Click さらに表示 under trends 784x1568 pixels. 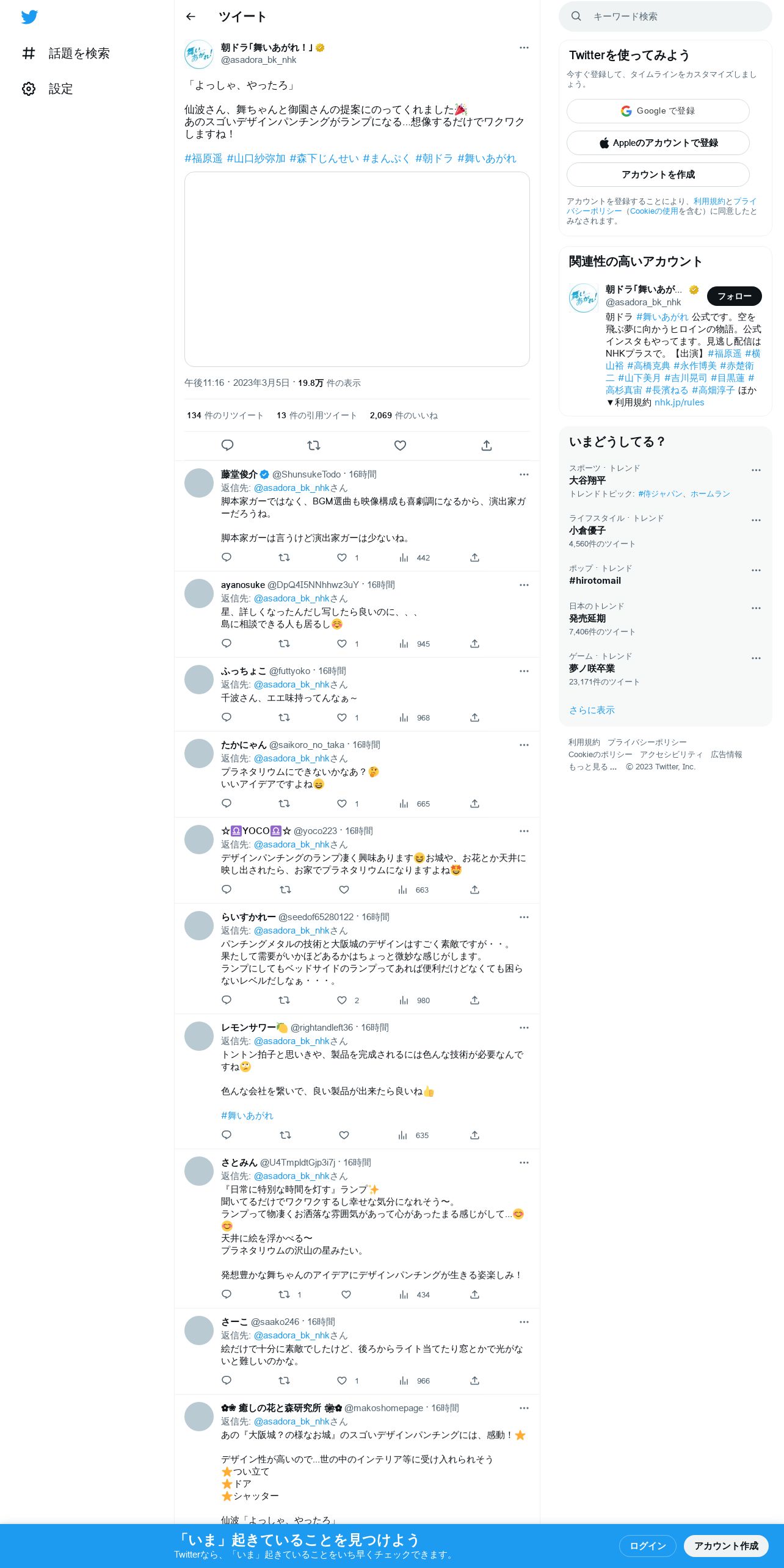592,710
